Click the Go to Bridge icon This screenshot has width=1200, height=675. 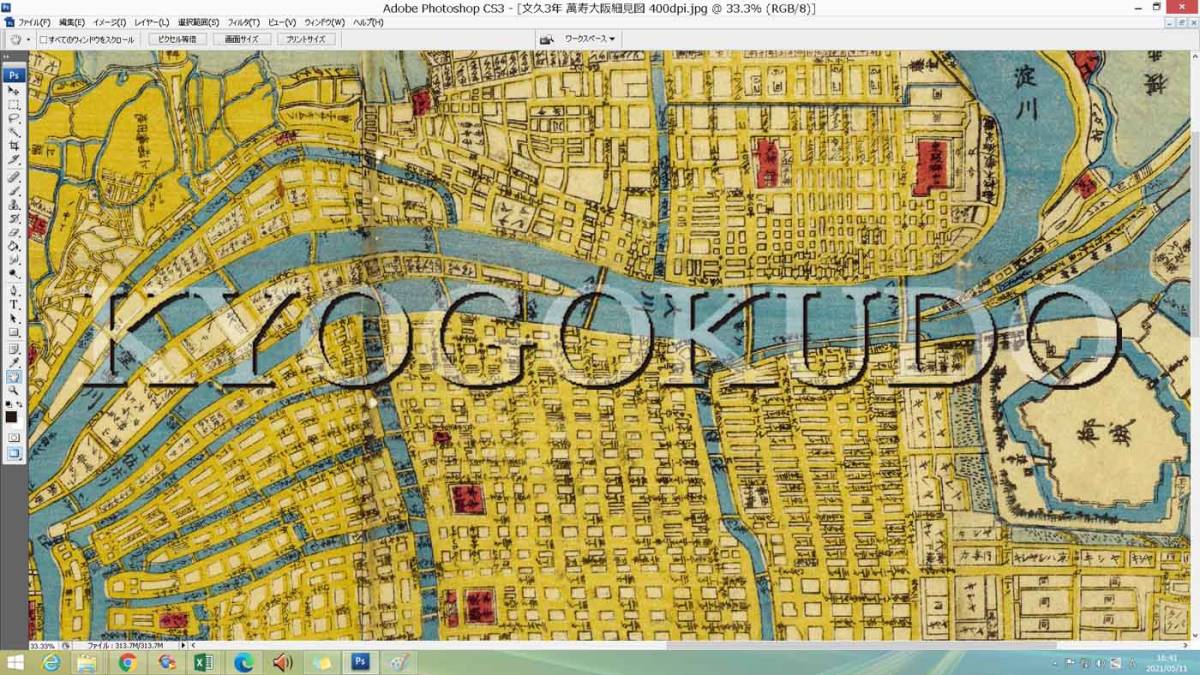coord(547,39)
